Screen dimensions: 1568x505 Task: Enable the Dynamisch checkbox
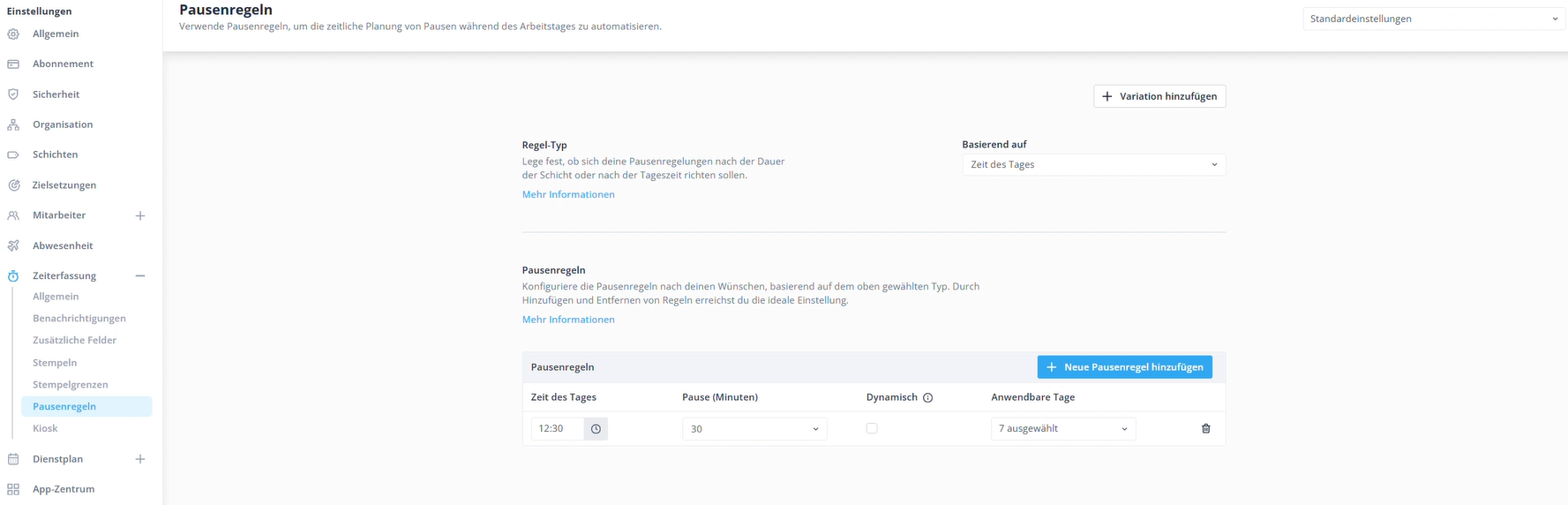point(872,428)
